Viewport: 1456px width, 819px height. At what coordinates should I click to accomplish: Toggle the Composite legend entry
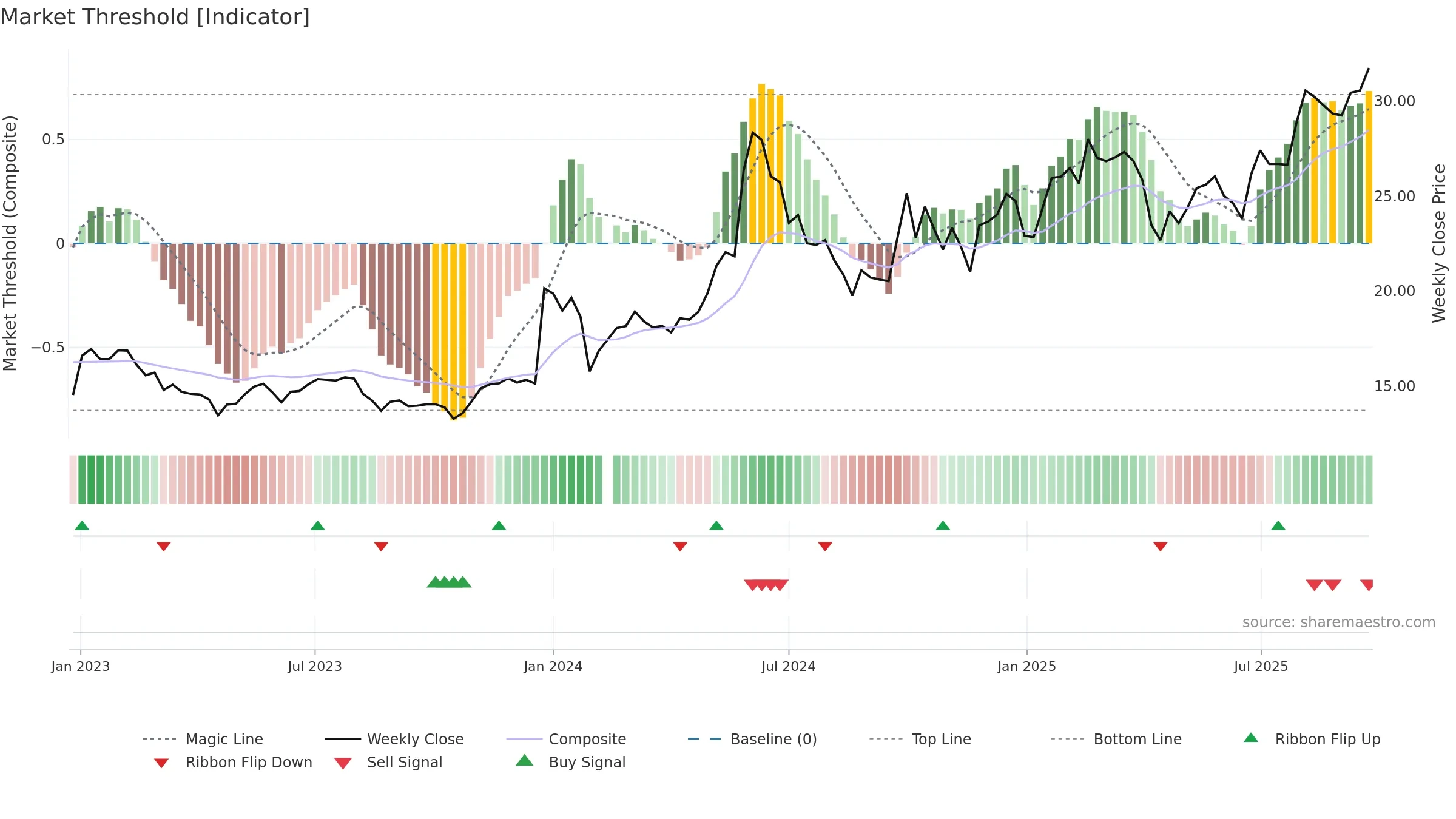point(566,739)
